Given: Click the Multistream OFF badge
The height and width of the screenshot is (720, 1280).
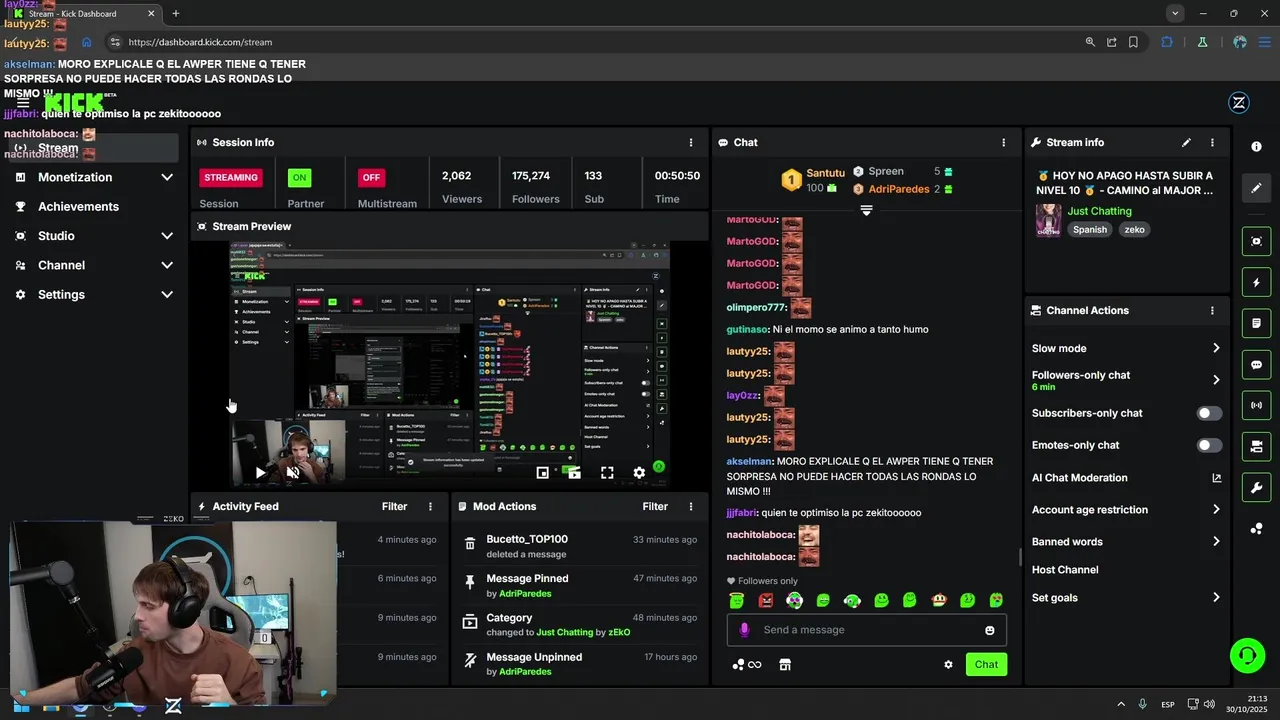Looking at the screenshot, I should pyautogui.click(x=371, y=177).
